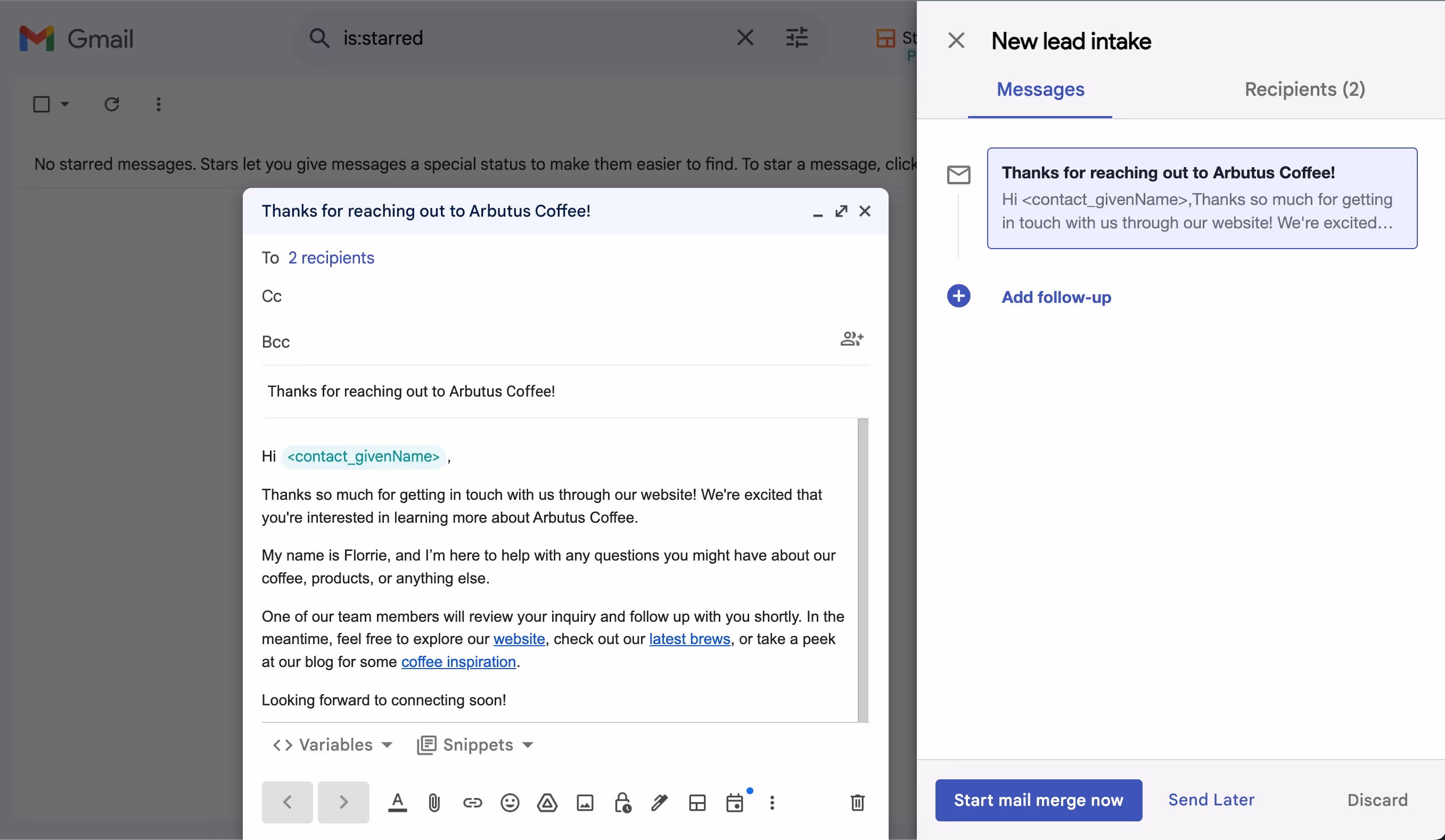Click the Send Later link
The image size is (1445, 840).
click(1211, 800)
